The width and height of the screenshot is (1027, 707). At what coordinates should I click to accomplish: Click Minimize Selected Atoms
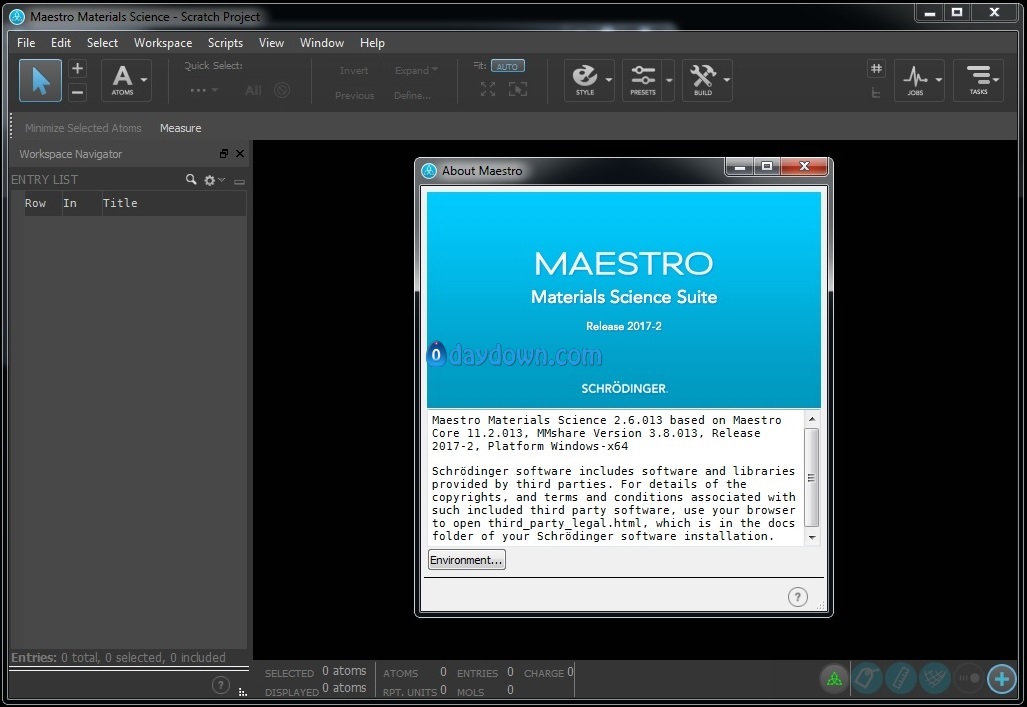[x=83, y=128]
